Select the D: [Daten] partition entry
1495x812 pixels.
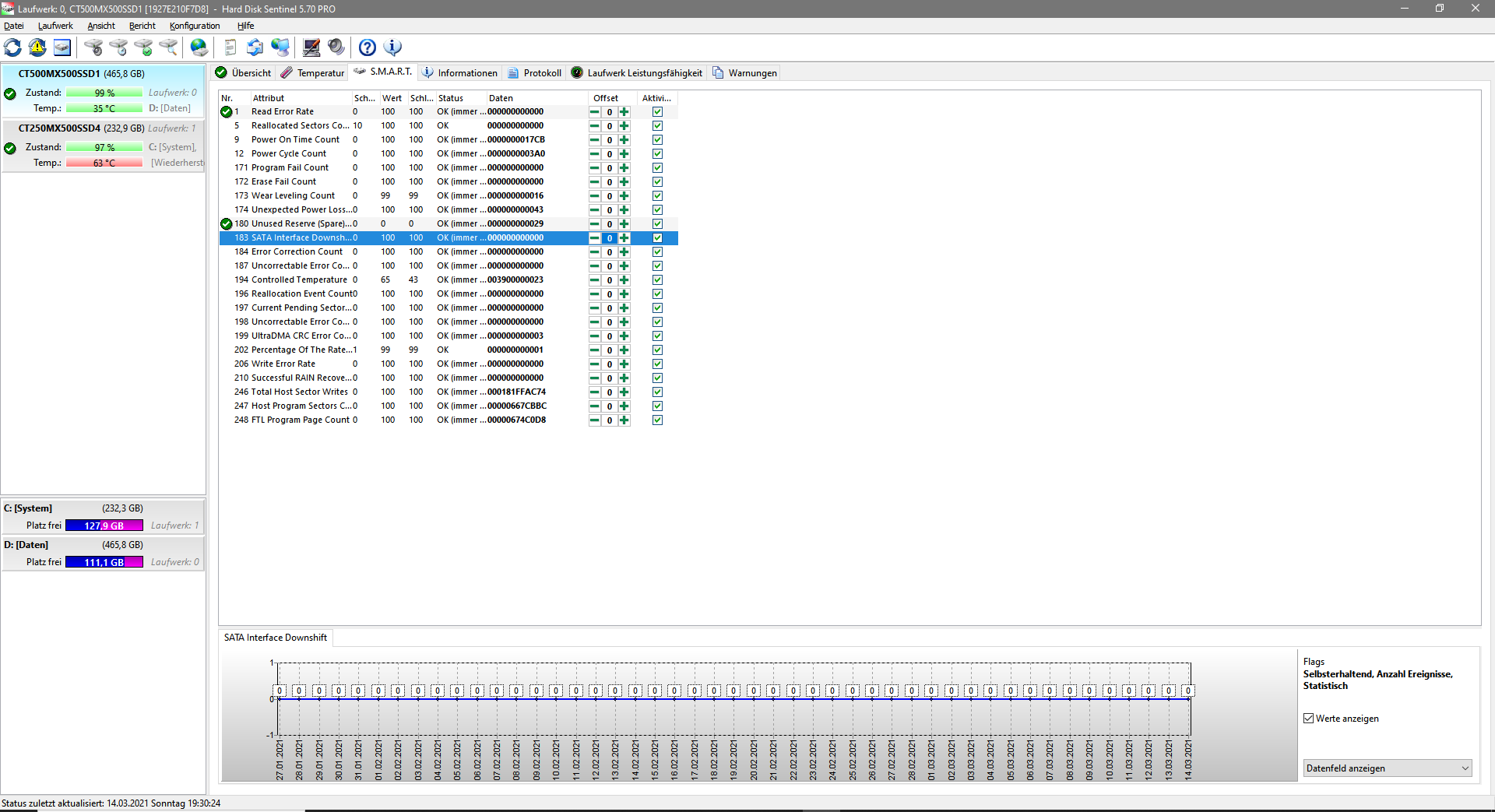pyautogui.click(x=104, y=554)
